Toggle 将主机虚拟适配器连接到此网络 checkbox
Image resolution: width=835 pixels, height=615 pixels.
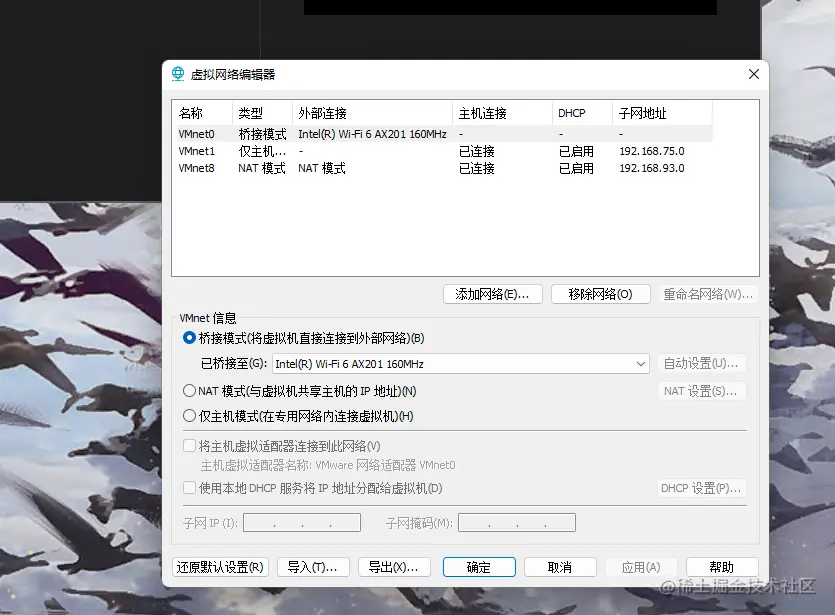(x=189, y=446)
